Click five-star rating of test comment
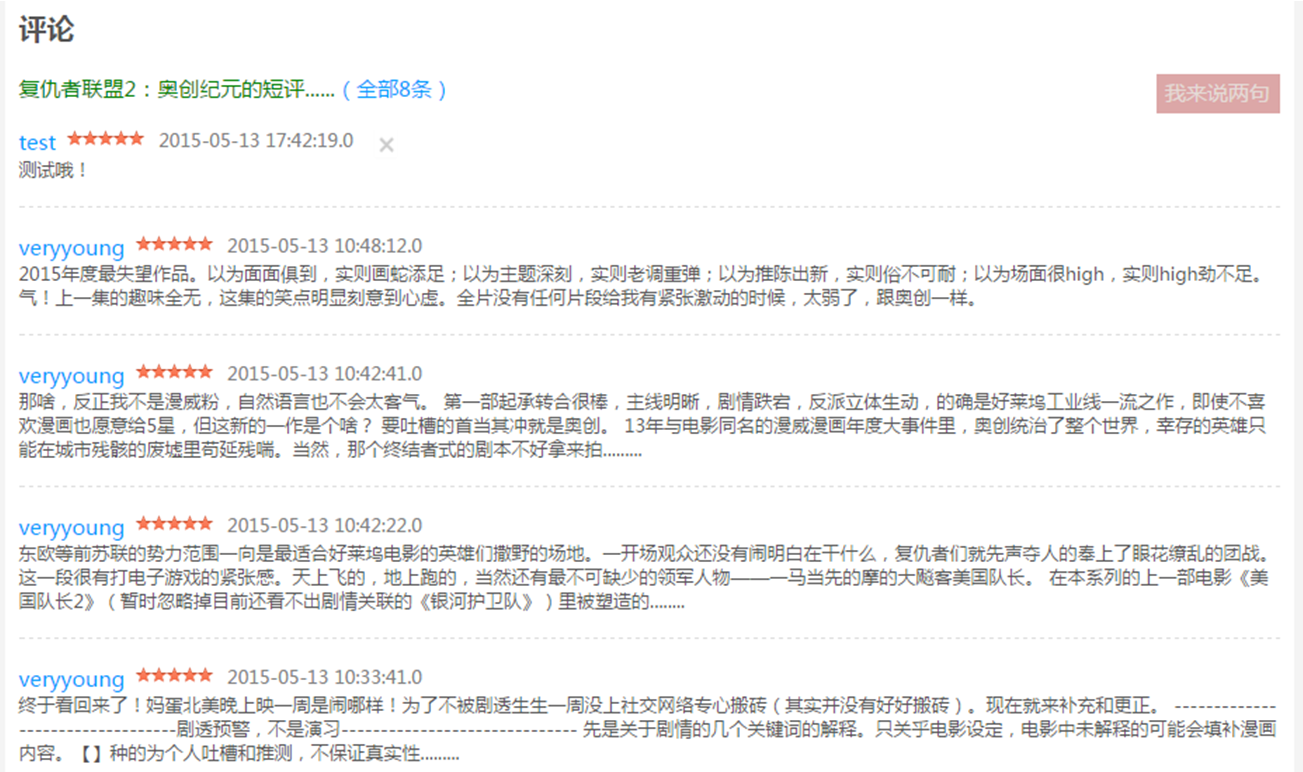Screen dimensions: 1303x772 (x=106, y=139)
